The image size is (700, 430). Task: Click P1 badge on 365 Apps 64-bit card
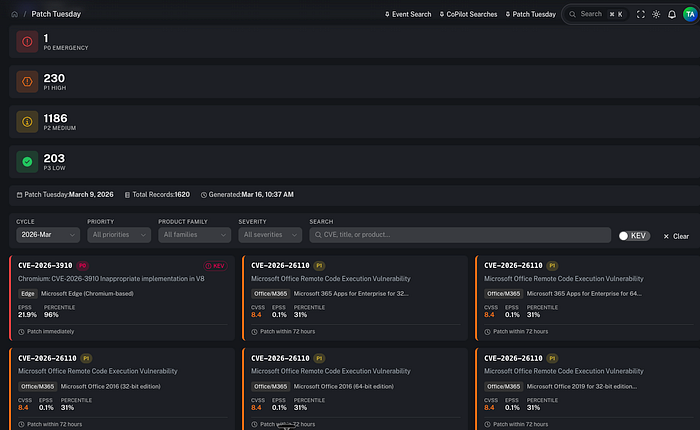point(552,266)
